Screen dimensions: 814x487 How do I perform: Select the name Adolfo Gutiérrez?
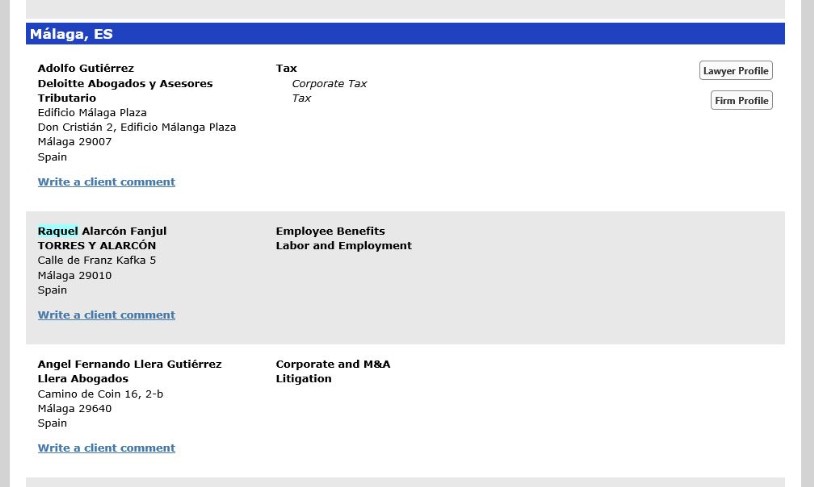(85, 69)
